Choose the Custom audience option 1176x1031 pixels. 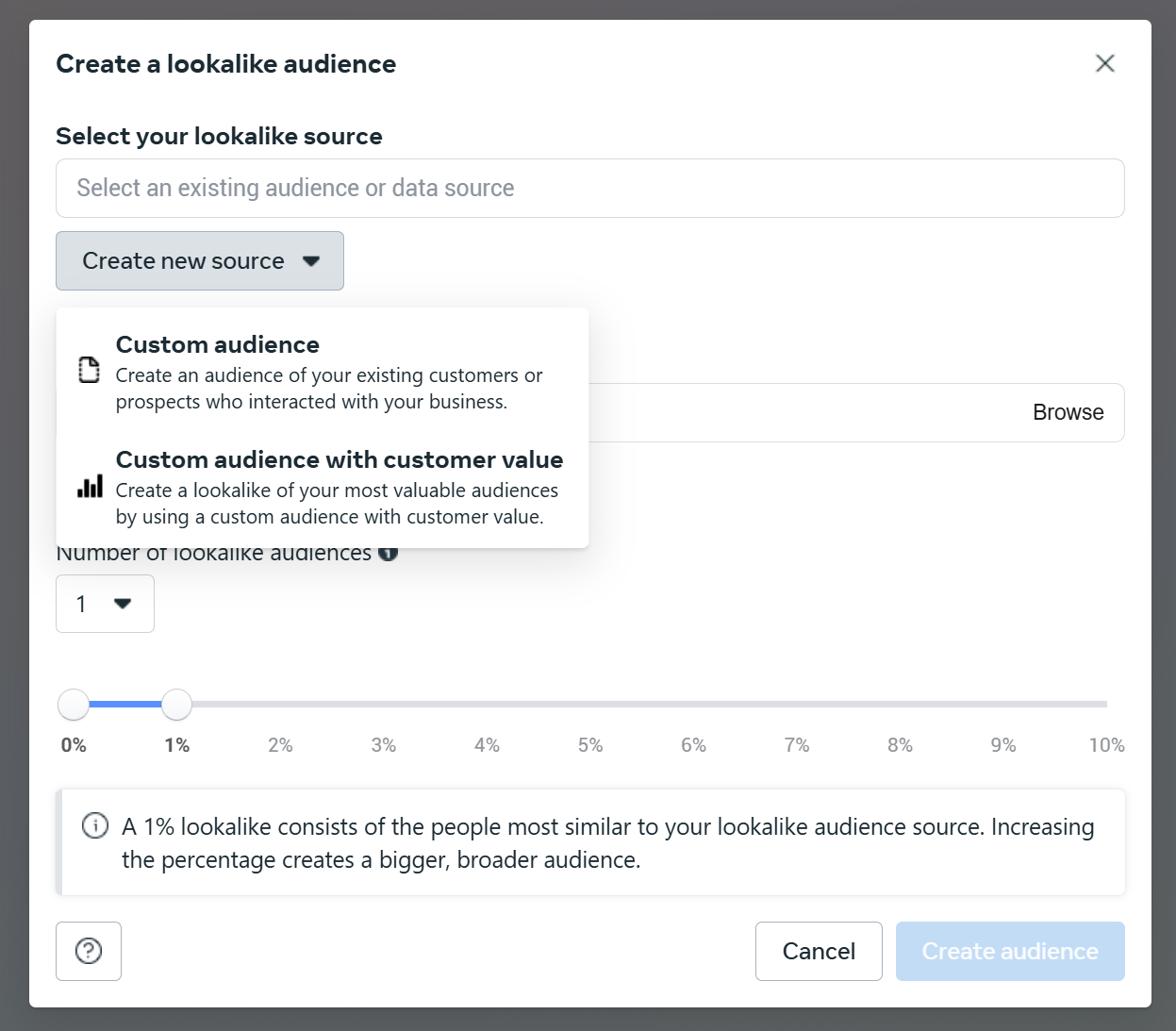323,372
